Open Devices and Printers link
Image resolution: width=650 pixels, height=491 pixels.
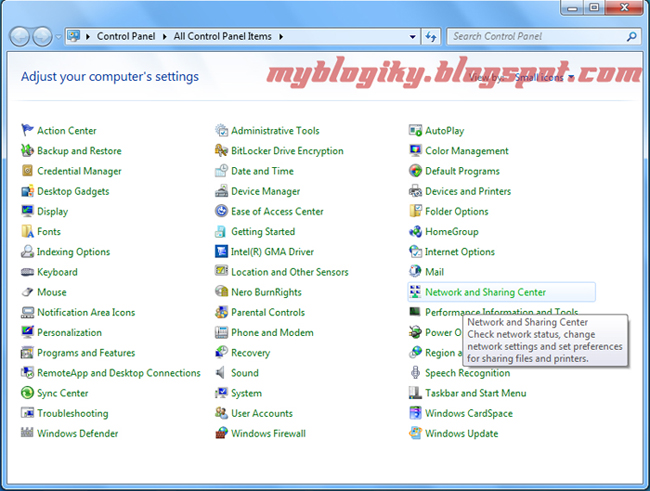tap(468, 191)
